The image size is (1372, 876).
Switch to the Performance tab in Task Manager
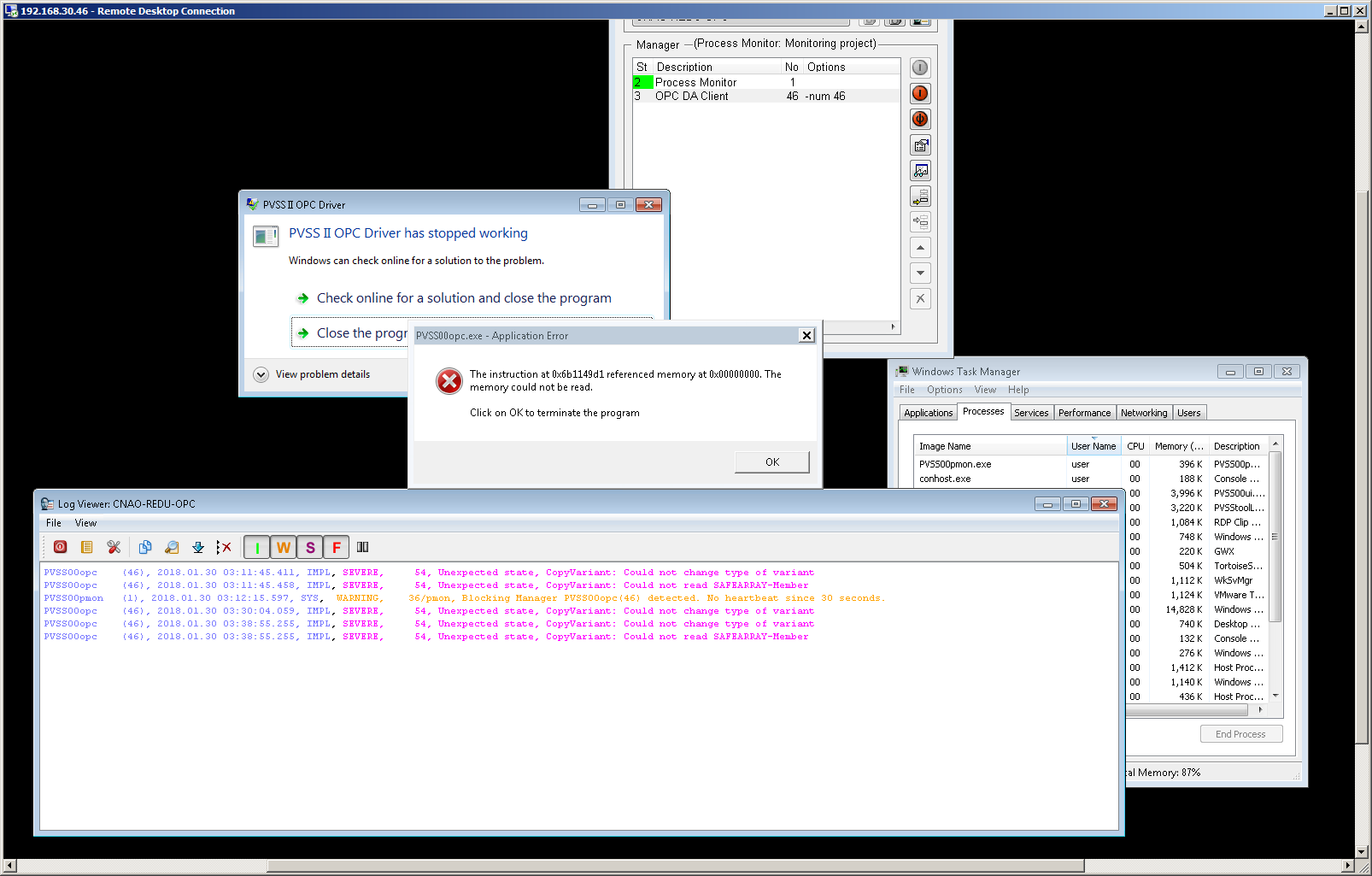(x=1084, y=413)
